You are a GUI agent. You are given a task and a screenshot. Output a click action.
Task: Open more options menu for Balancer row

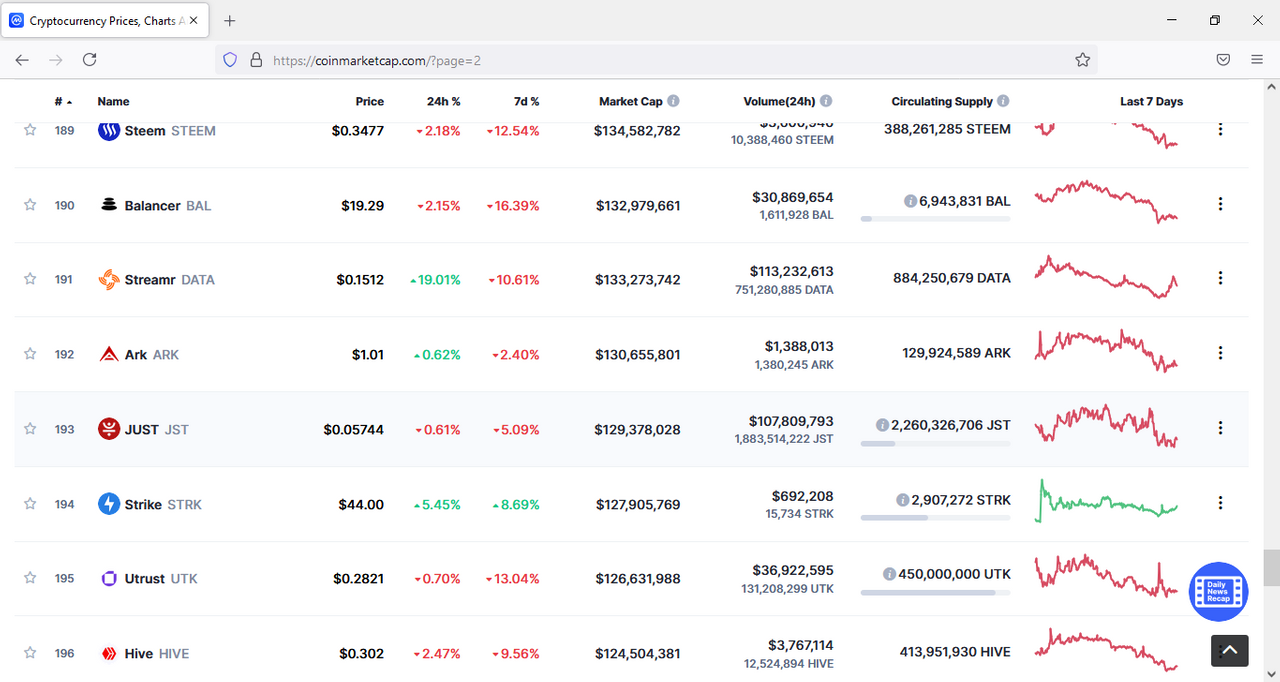pyautogui.click(x=1220, y=204)
